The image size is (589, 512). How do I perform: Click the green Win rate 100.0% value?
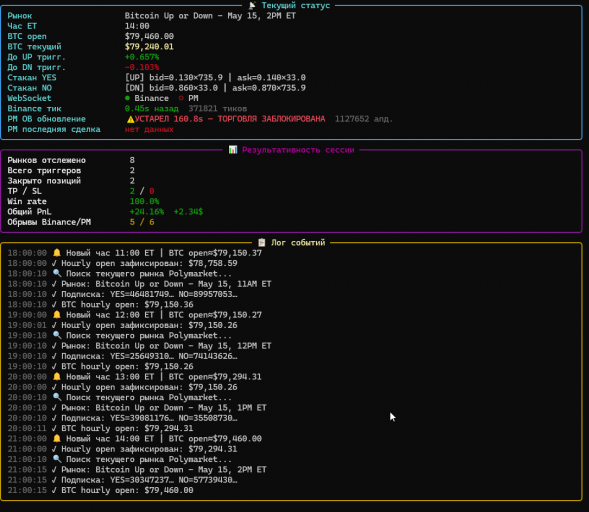tap(144, 201)
